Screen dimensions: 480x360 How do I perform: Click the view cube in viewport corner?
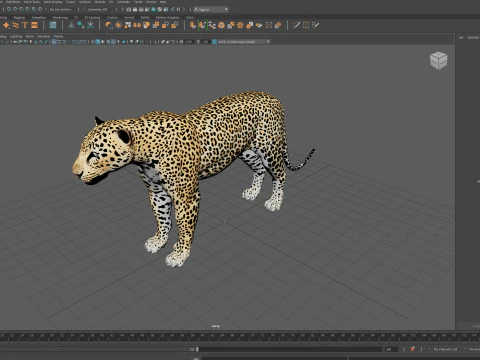click(438, 61)
